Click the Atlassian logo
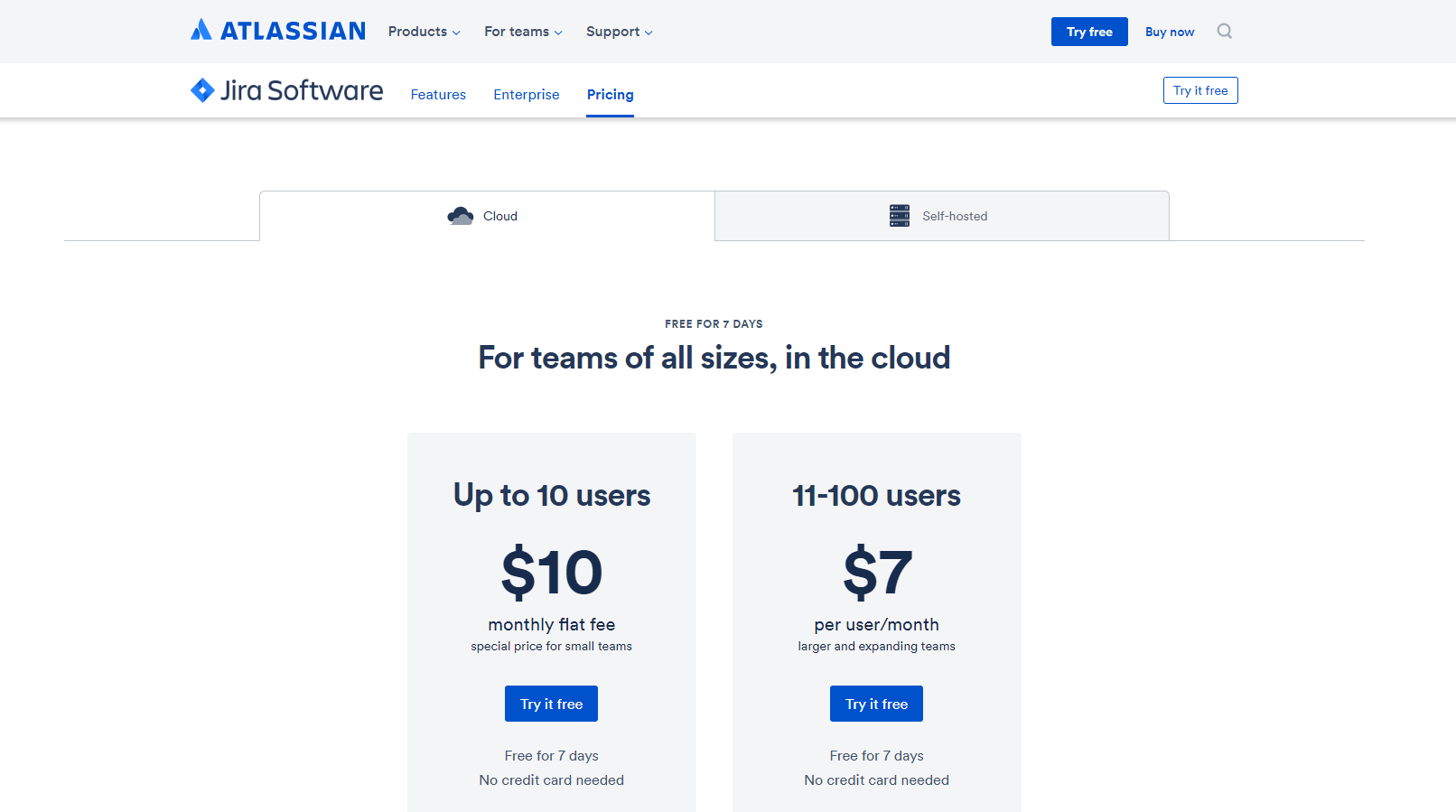 [277, 31]
